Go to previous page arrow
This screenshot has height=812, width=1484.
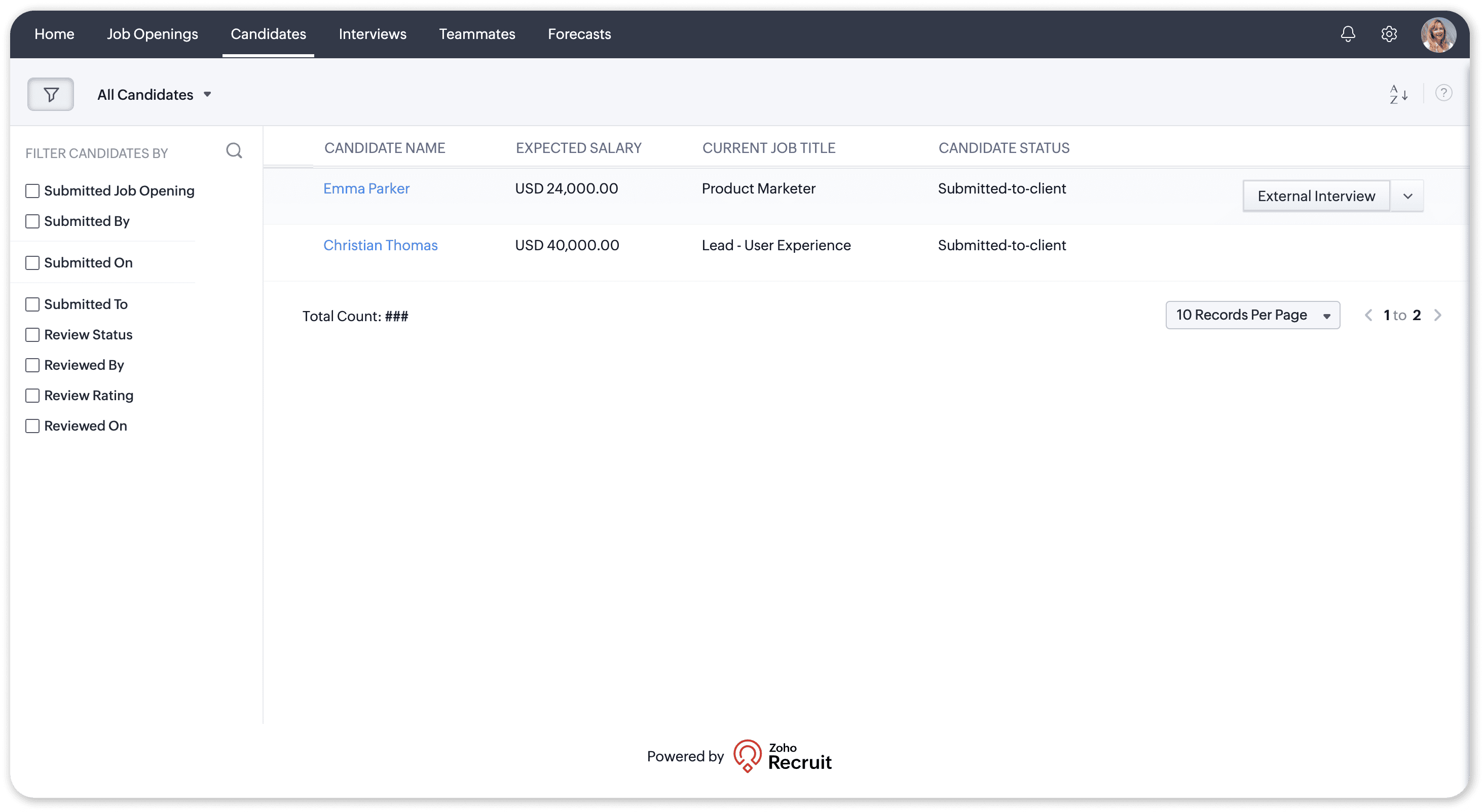coord(1368,315)
